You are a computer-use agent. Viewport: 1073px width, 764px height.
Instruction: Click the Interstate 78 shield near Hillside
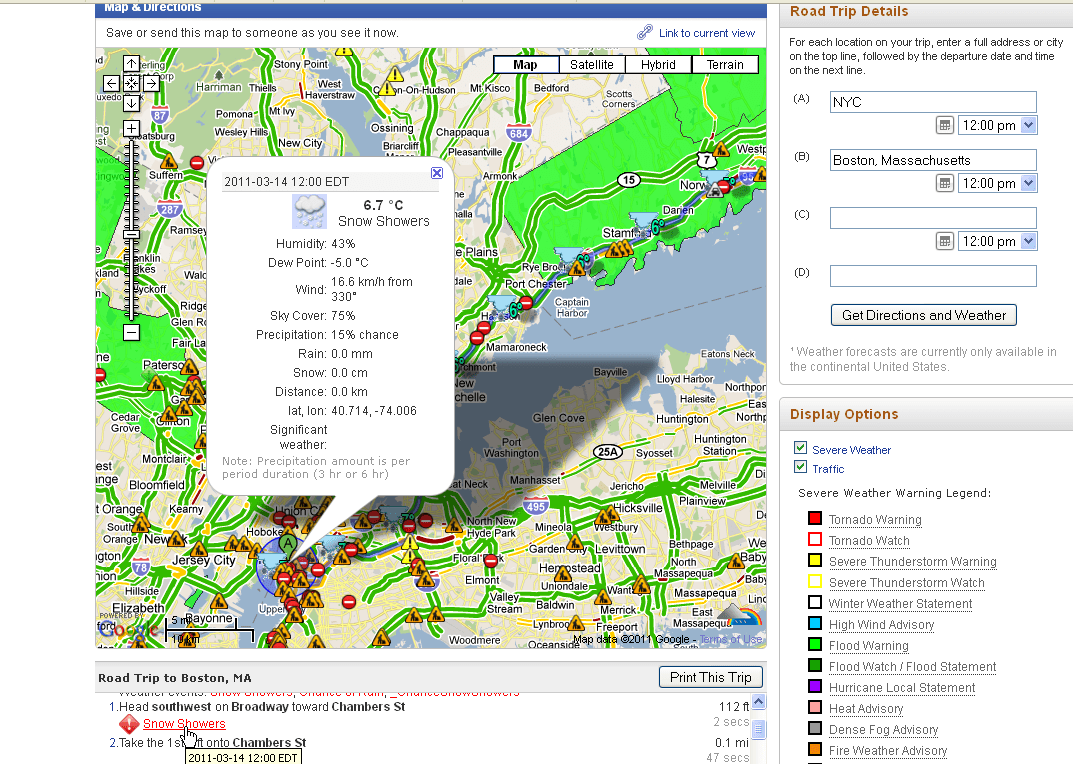pos(141,567)
